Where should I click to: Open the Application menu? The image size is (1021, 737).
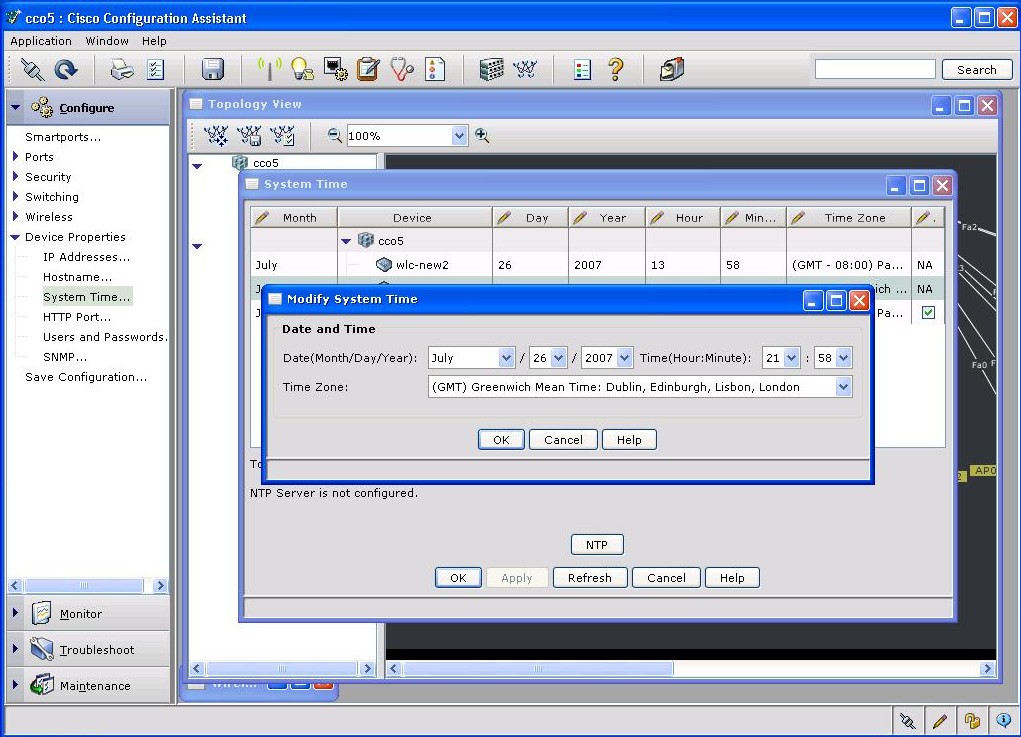click(41, 41)
